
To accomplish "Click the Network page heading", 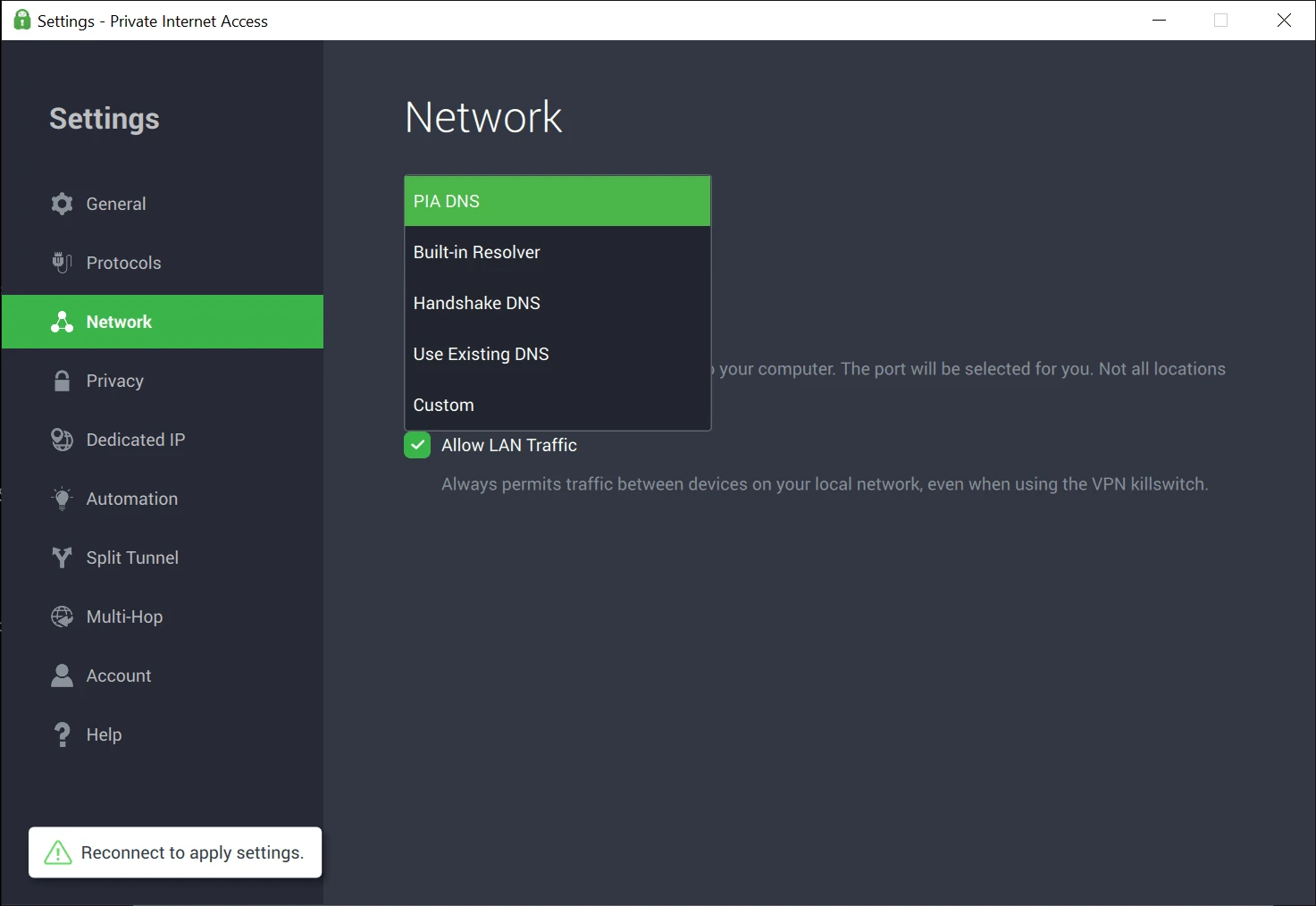I will (483, 117).
